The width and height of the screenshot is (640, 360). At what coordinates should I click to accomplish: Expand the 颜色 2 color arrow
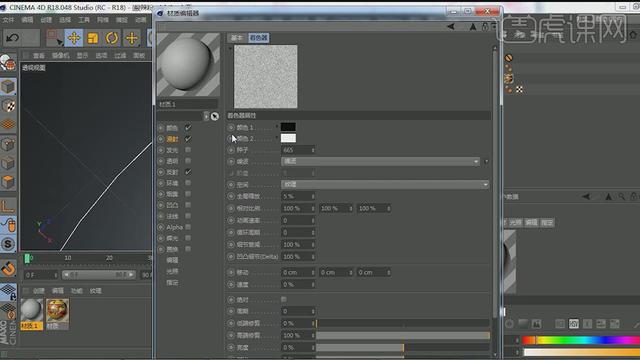277,138
